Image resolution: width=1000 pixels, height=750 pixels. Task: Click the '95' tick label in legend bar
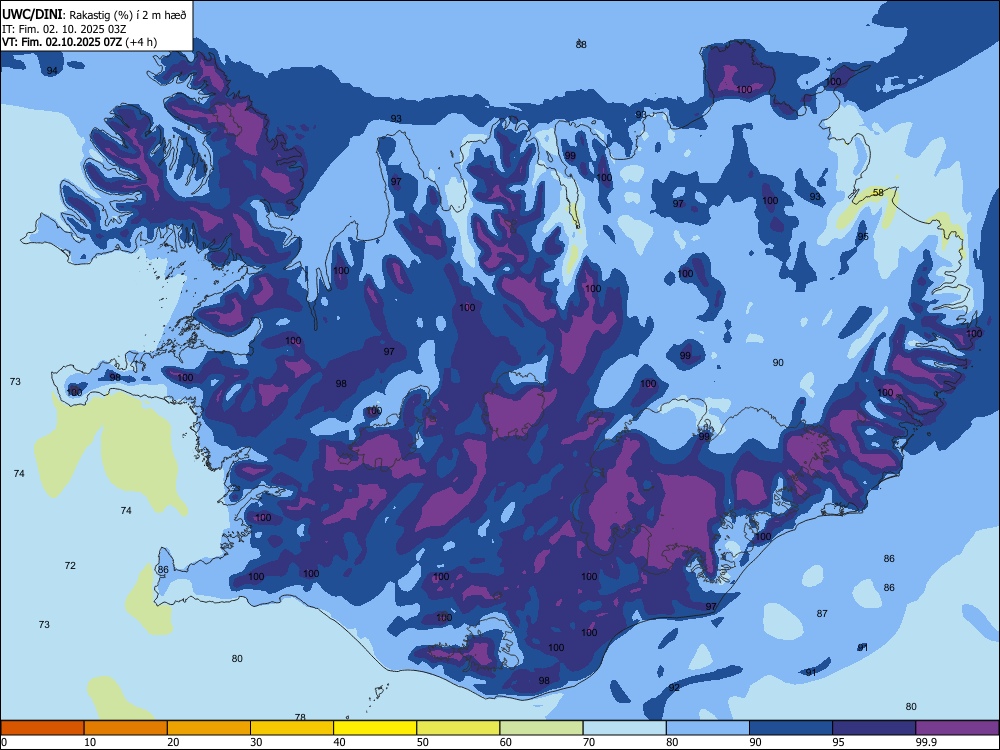pos(838,742)
